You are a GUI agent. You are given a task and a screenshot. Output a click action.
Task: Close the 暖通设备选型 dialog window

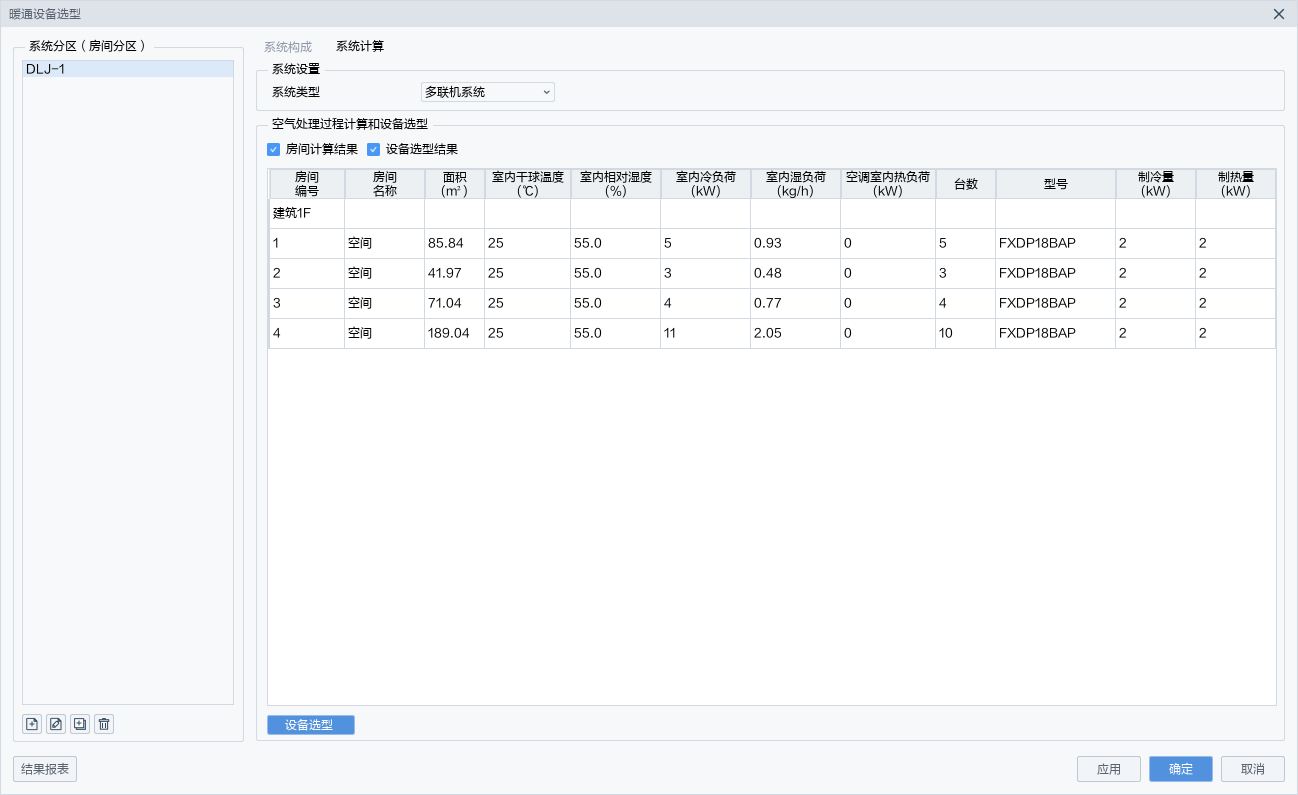[1278, 14]
